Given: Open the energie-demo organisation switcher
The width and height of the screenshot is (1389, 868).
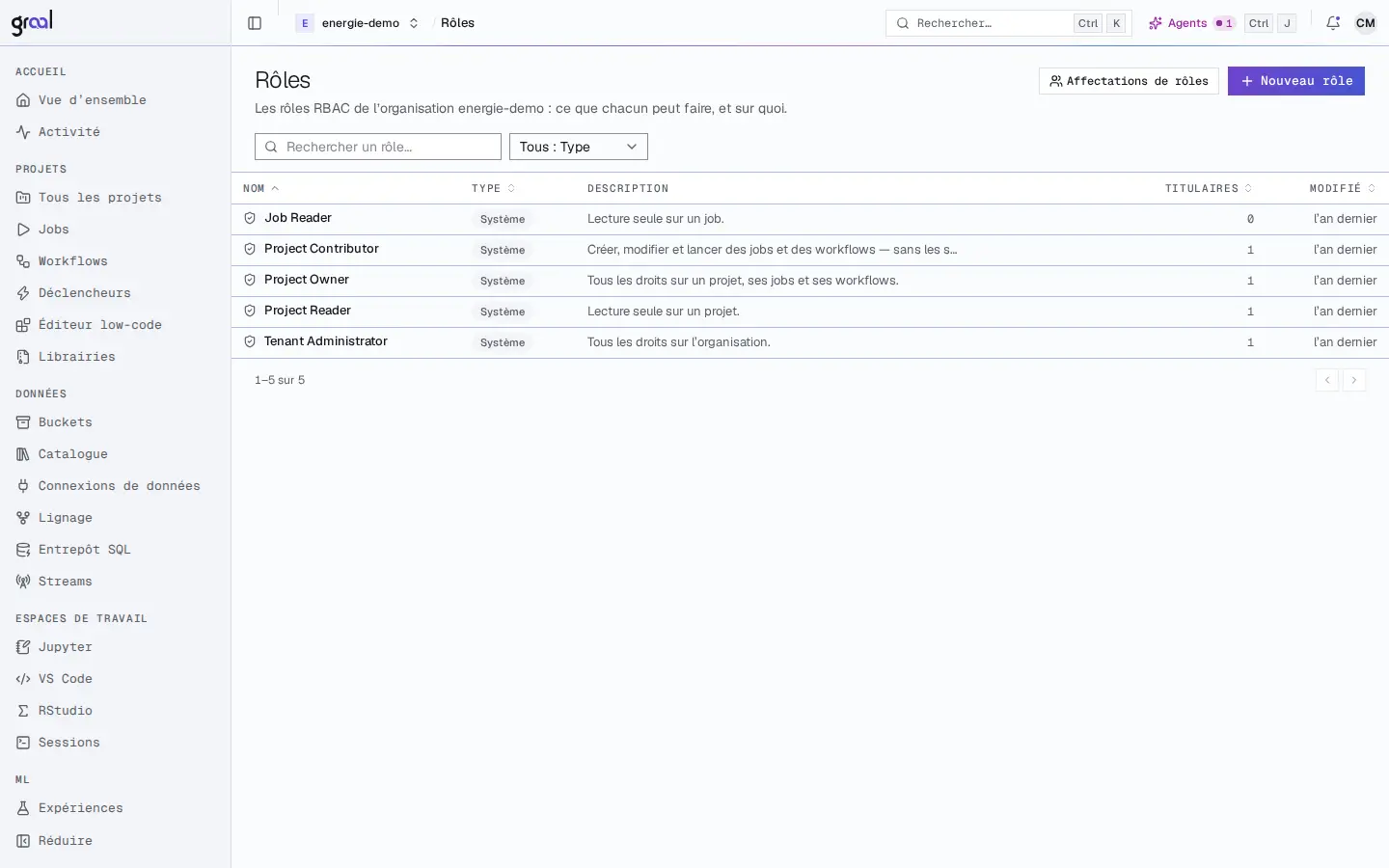Looking at the screenshot, I should [x=358, y=23].
